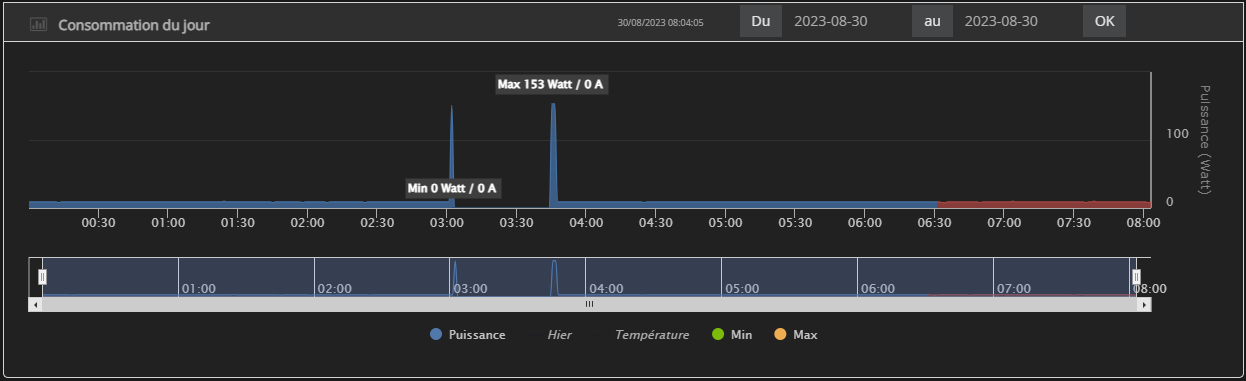Click the 04:00 region in the navigator
The image size is (1246, 381).
tap(653, 277)
